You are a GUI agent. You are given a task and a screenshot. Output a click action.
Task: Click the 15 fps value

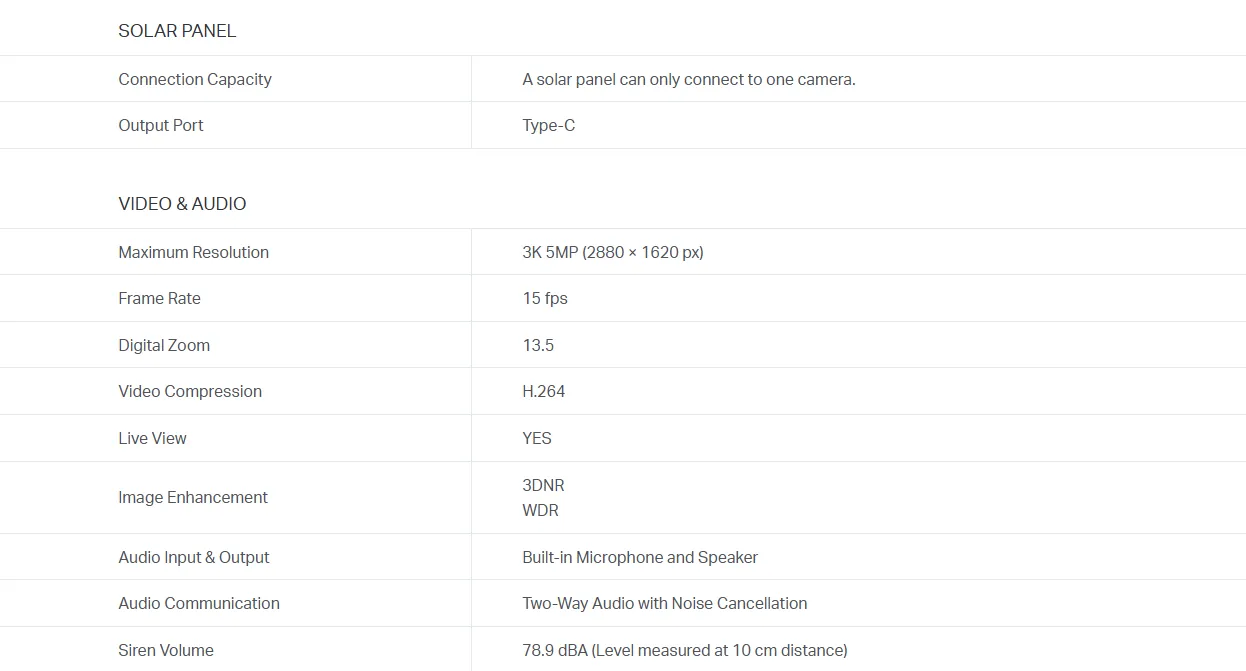(544, 298)
